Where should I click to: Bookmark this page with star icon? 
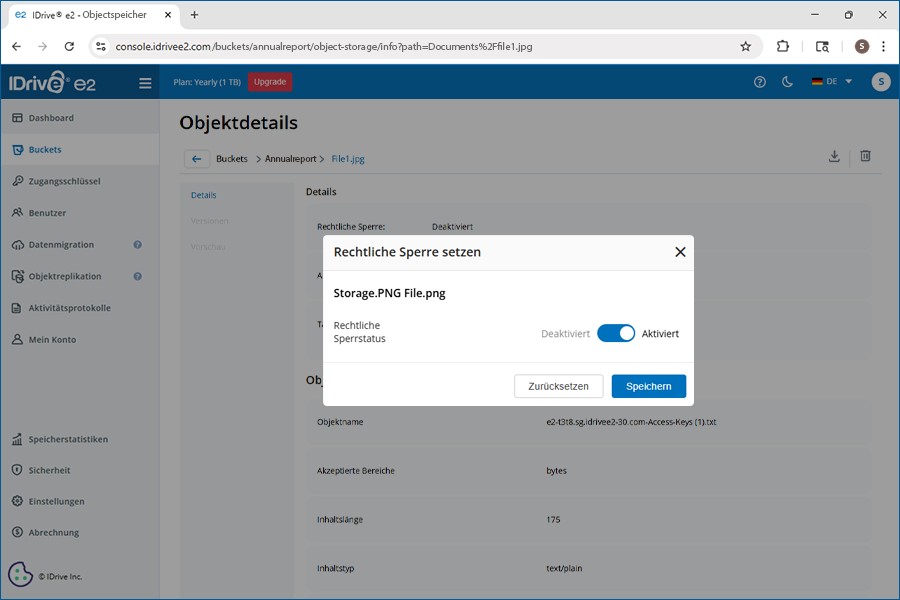pos(745,46)
